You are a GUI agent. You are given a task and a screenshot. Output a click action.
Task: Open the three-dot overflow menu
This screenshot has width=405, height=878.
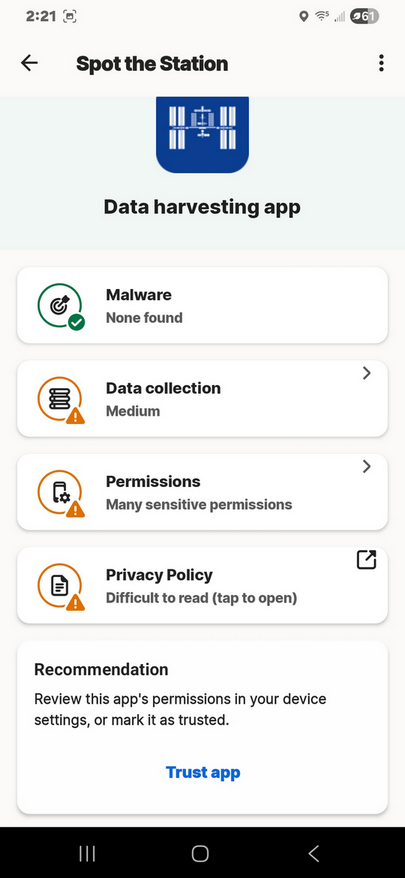tap(381, 63)
